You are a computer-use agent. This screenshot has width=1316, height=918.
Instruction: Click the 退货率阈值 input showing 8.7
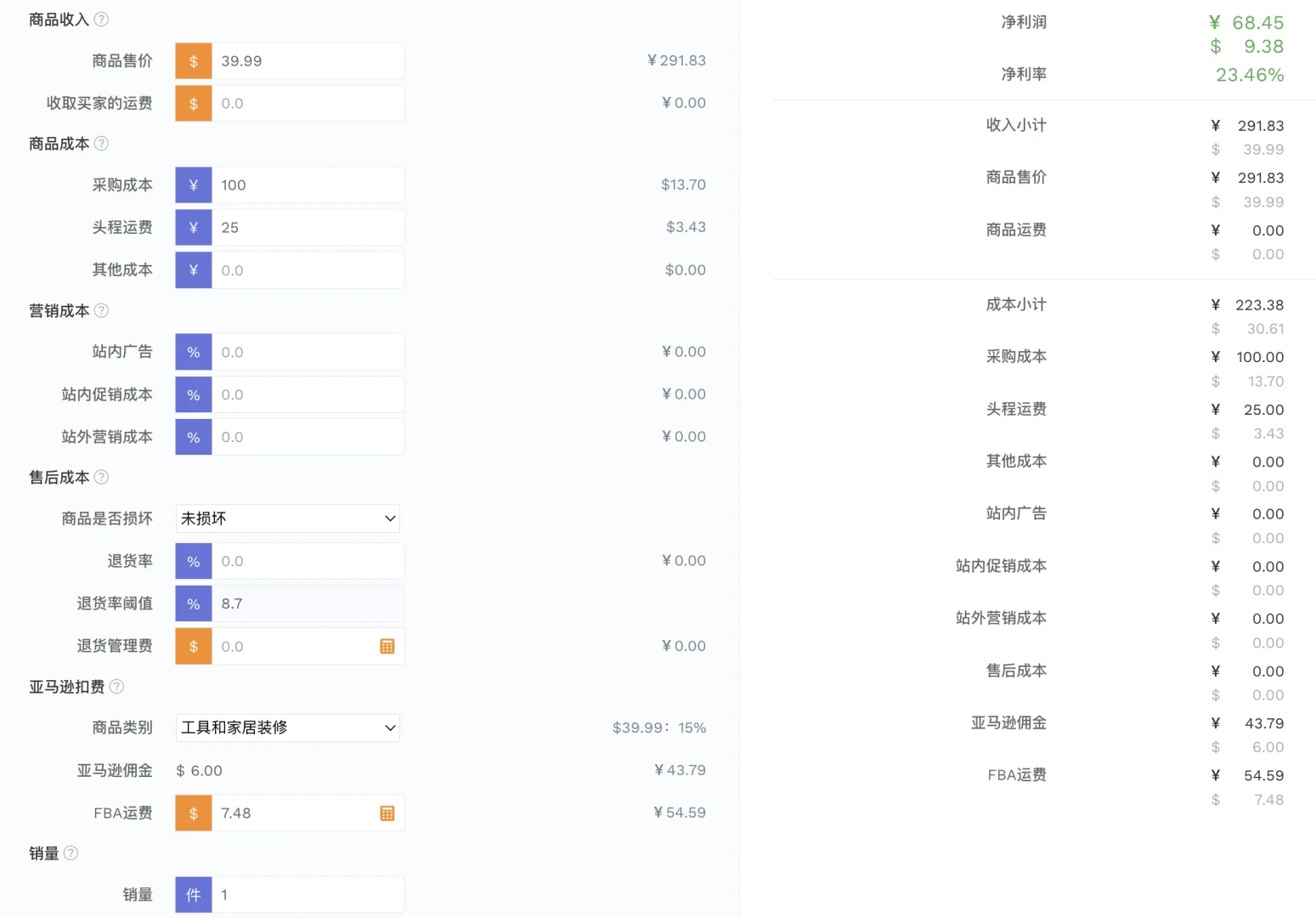click(x=306, y=603)
